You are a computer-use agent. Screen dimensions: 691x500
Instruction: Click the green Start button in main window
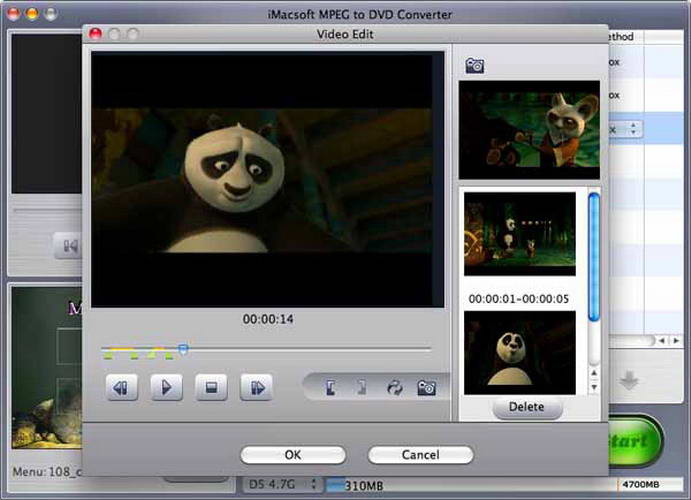635,441
